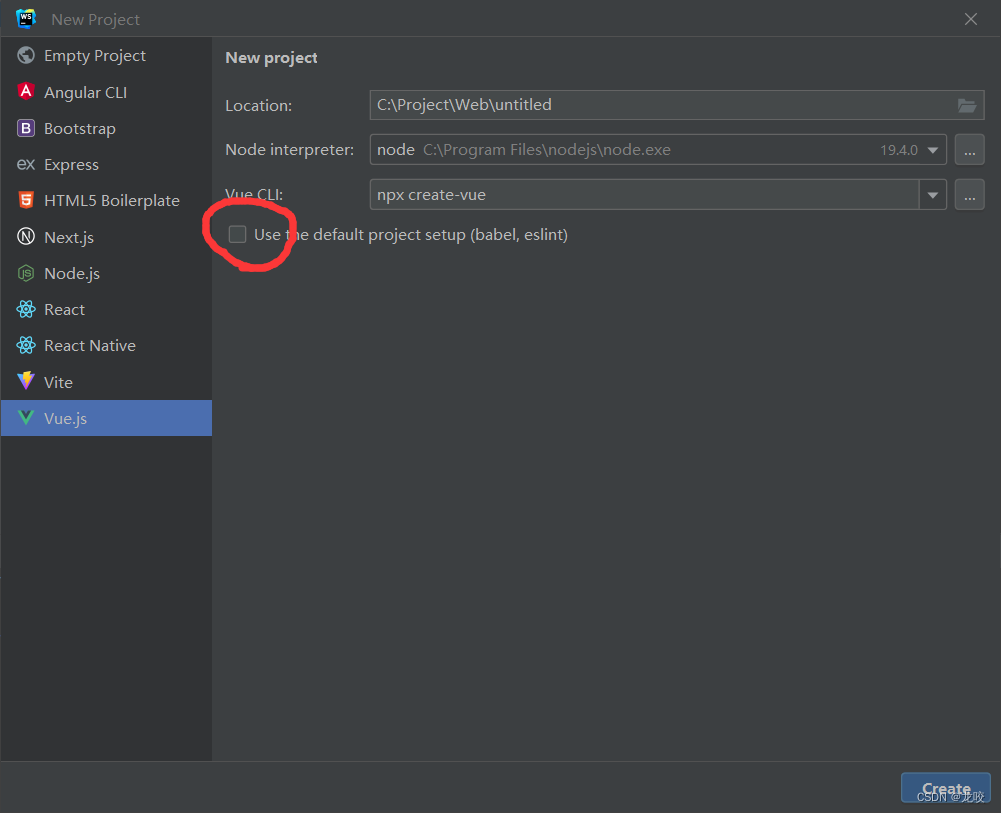Viewport: 1001px width, 813px height.
Task: Expand the Vue CLI dropdown arrow
Action: tap(933, 195)
